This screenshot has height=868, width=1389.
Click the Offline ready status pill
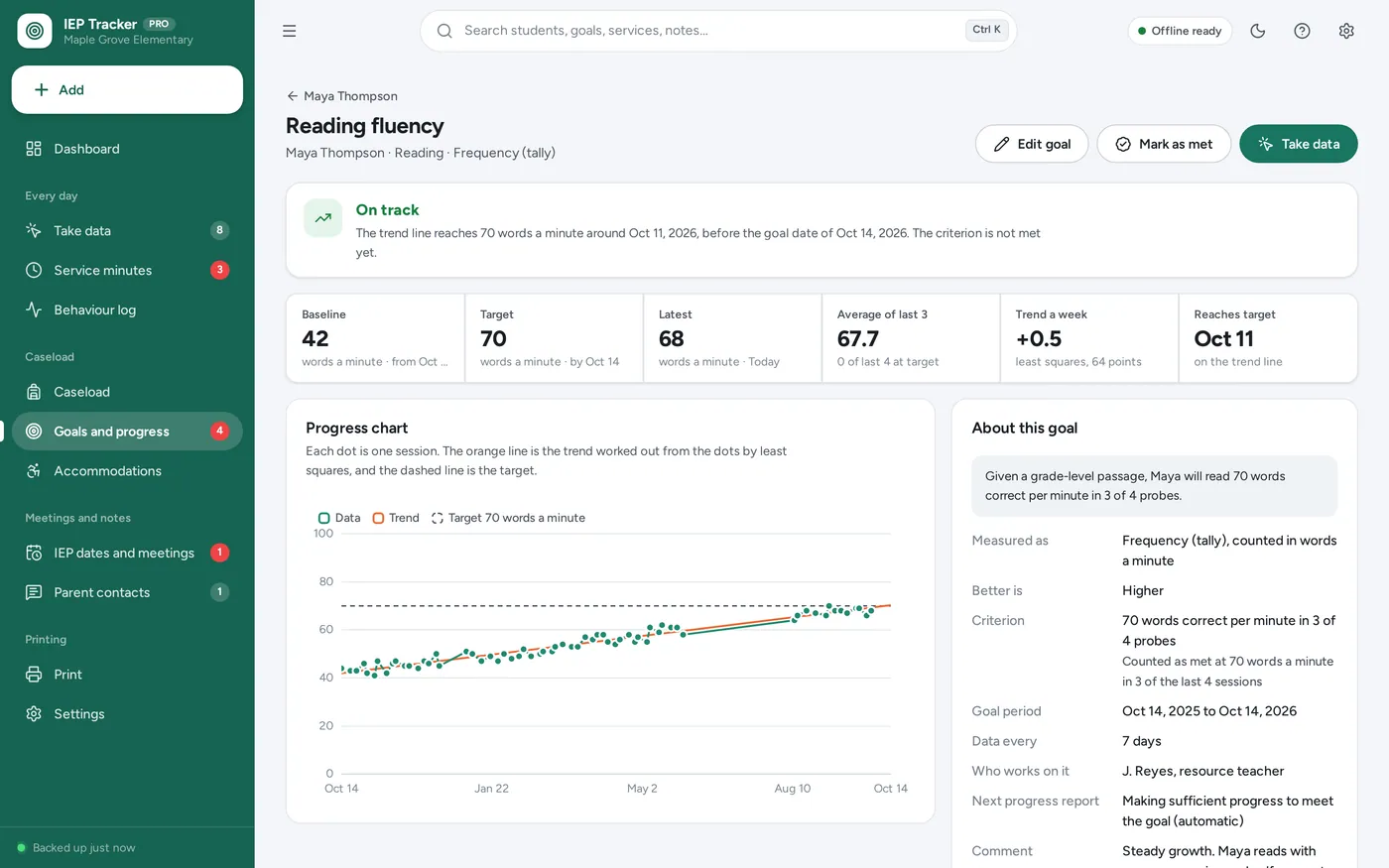[x=1180, y=31]
